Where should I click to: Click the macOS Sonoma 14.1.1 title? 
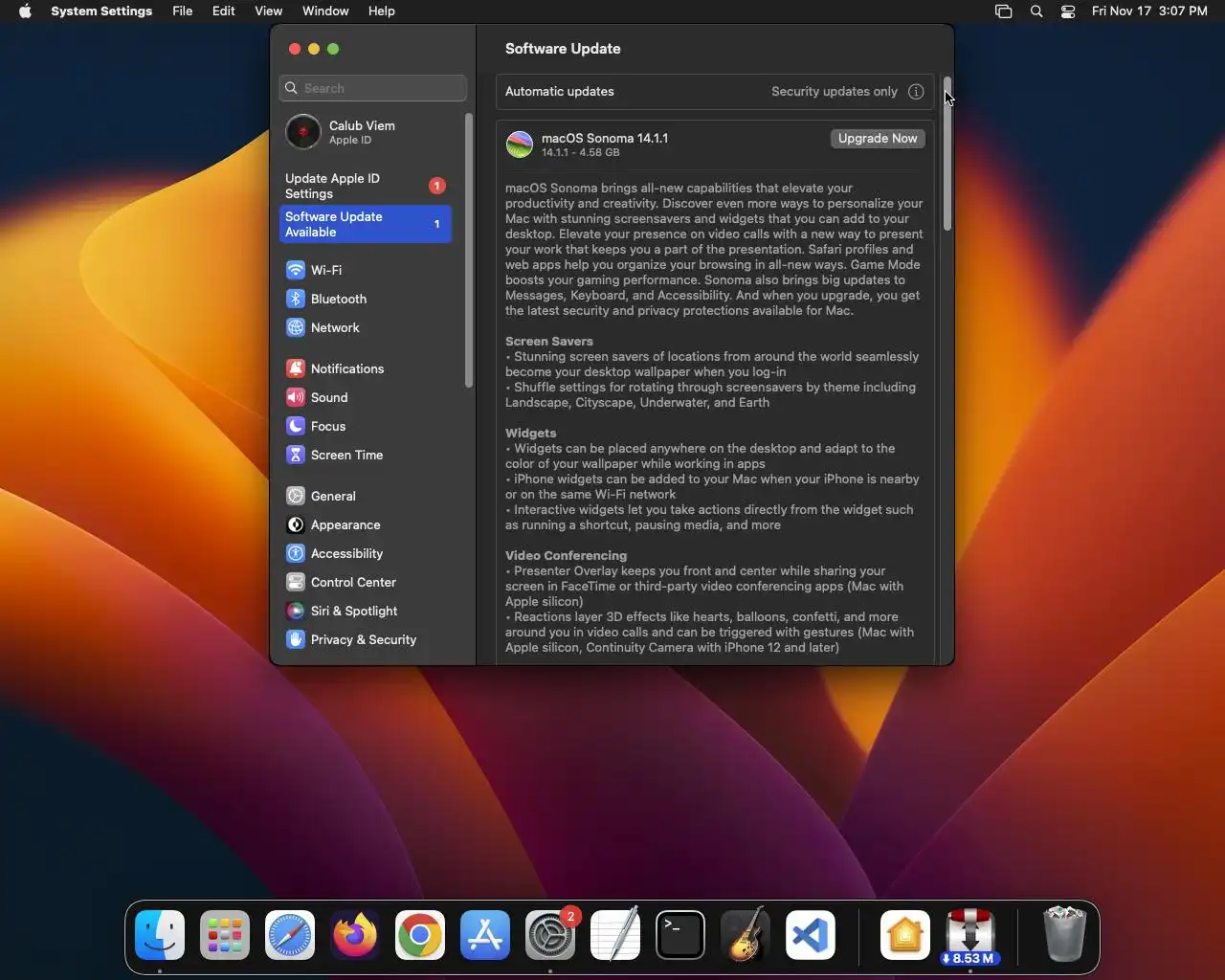[605, 139]
